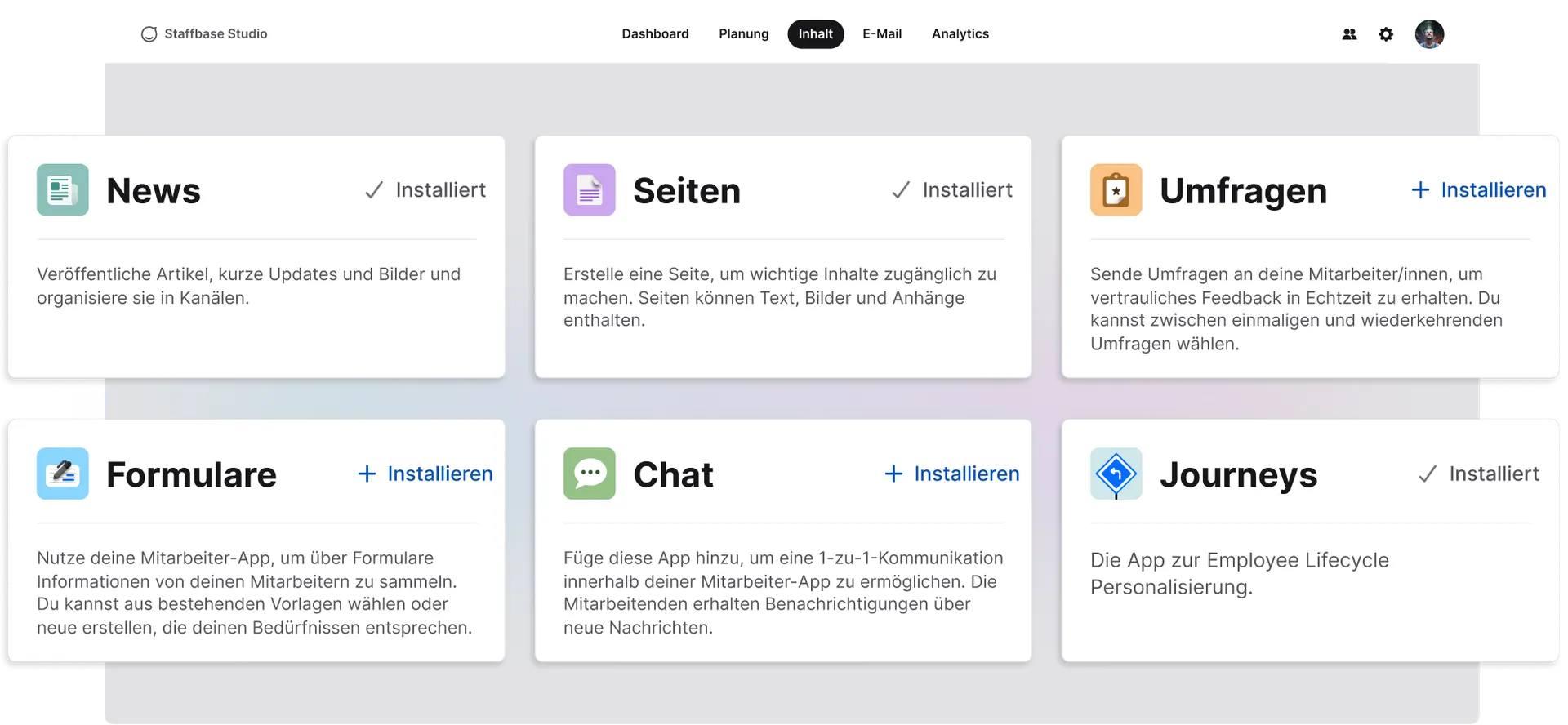Select the Planung navigation item
This screenshot has height=725, width=1568.
[743, 33]
